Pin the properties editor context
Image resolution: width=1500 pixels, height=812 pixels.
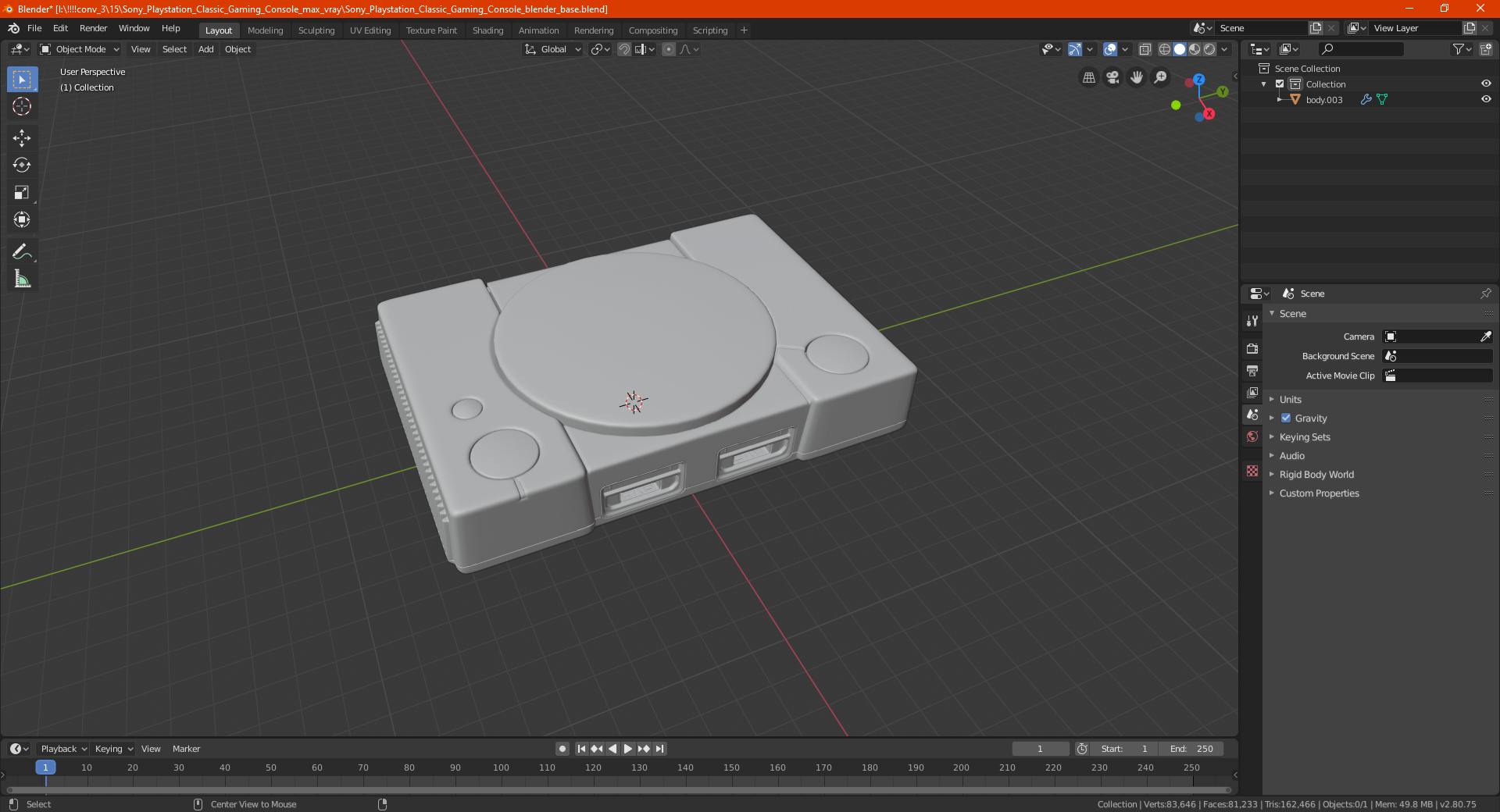click(1485, 294)
